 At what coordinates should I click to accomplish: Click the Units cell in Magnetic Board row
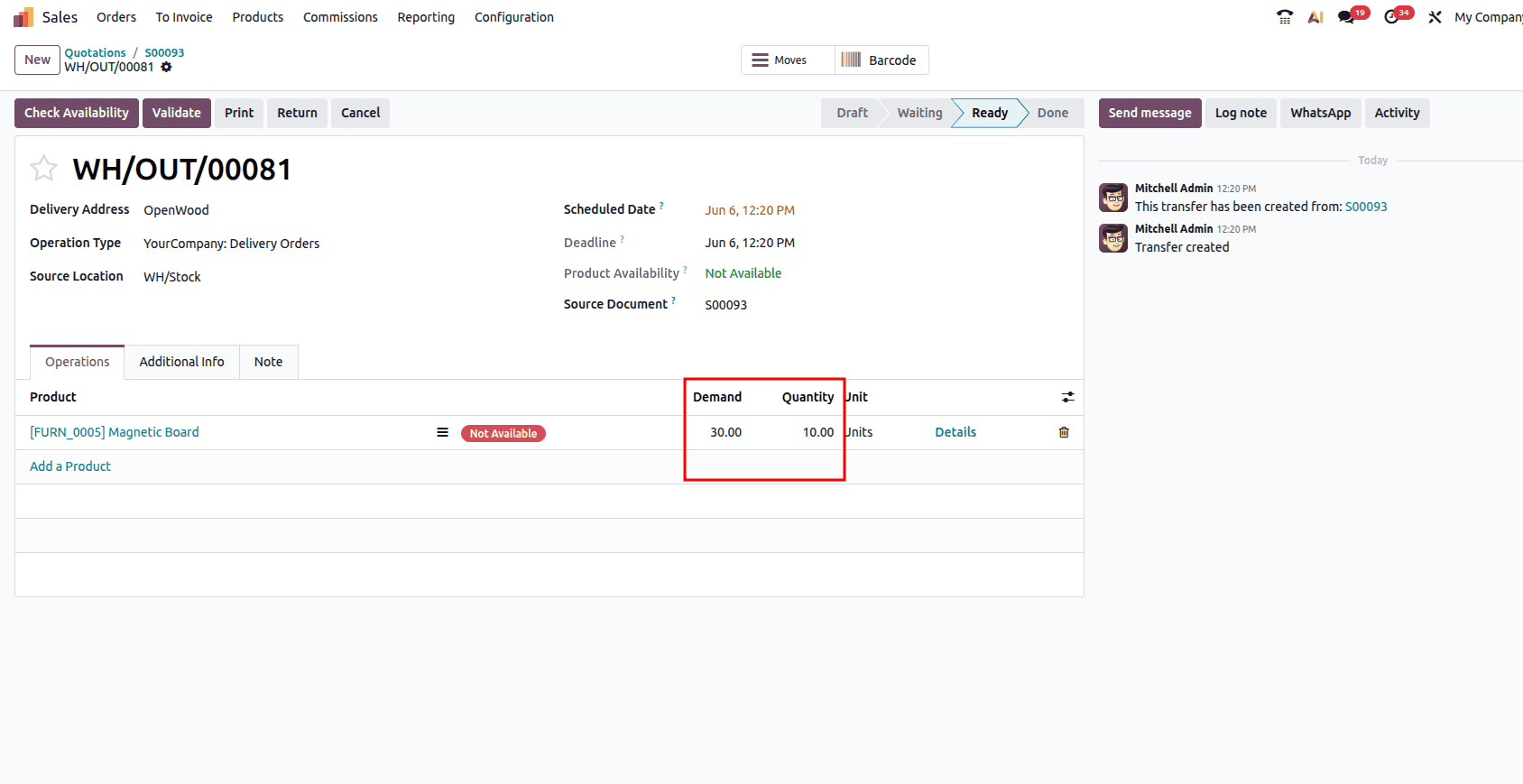tap(858, 432)
